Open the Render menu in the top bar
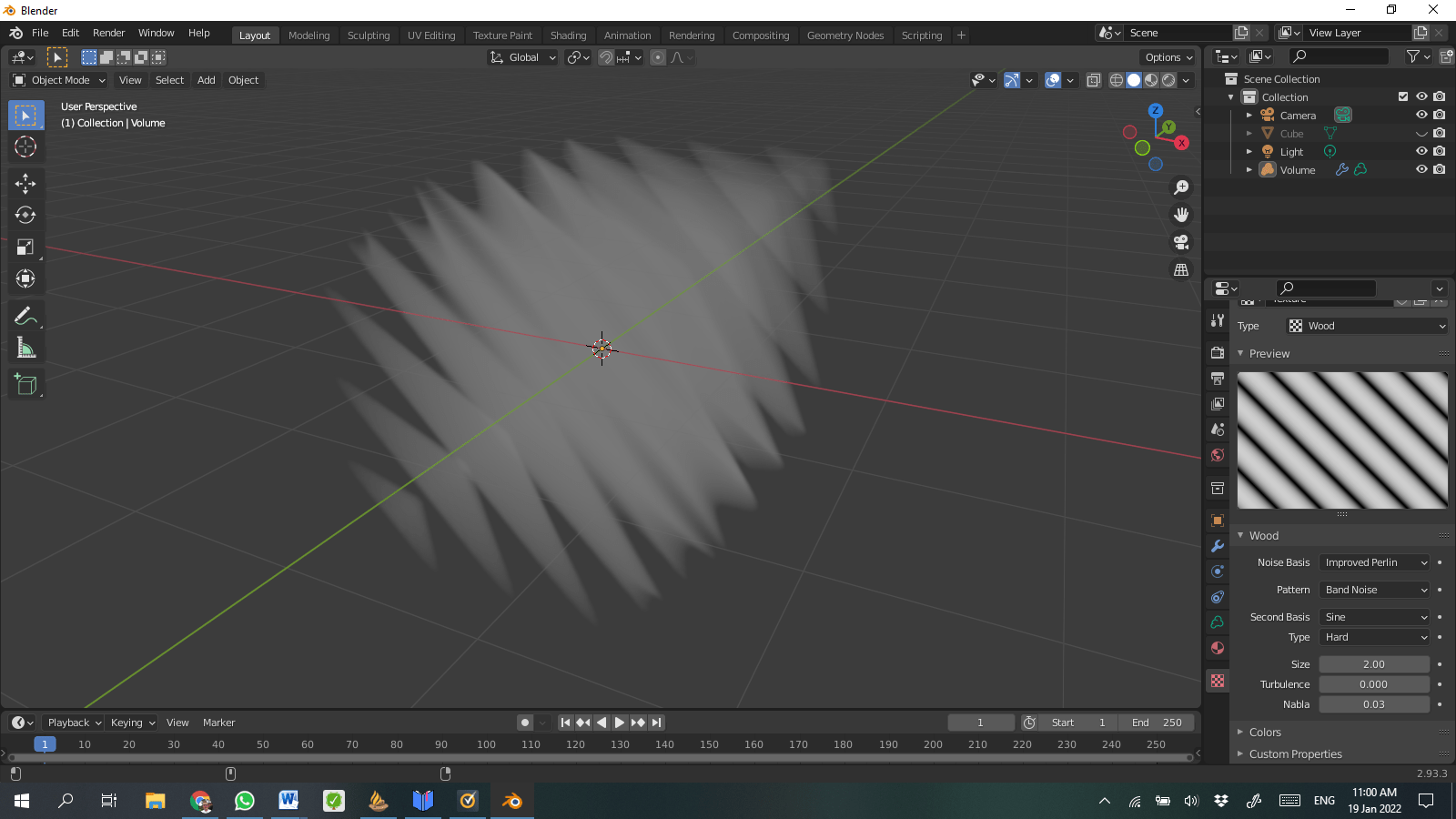The width and height of the screenshot is (1456, 819). click(108, 33)
